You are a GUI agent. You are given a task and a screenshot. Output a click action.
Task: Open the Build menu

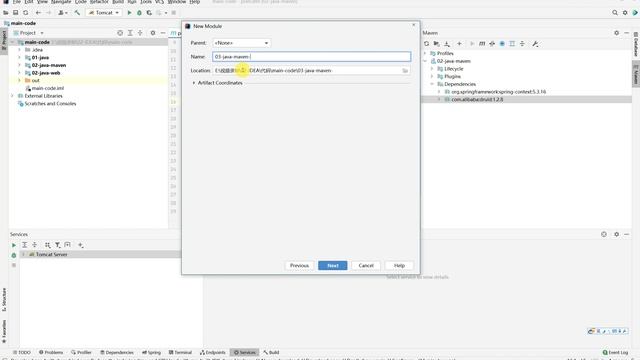click(118, 2)
